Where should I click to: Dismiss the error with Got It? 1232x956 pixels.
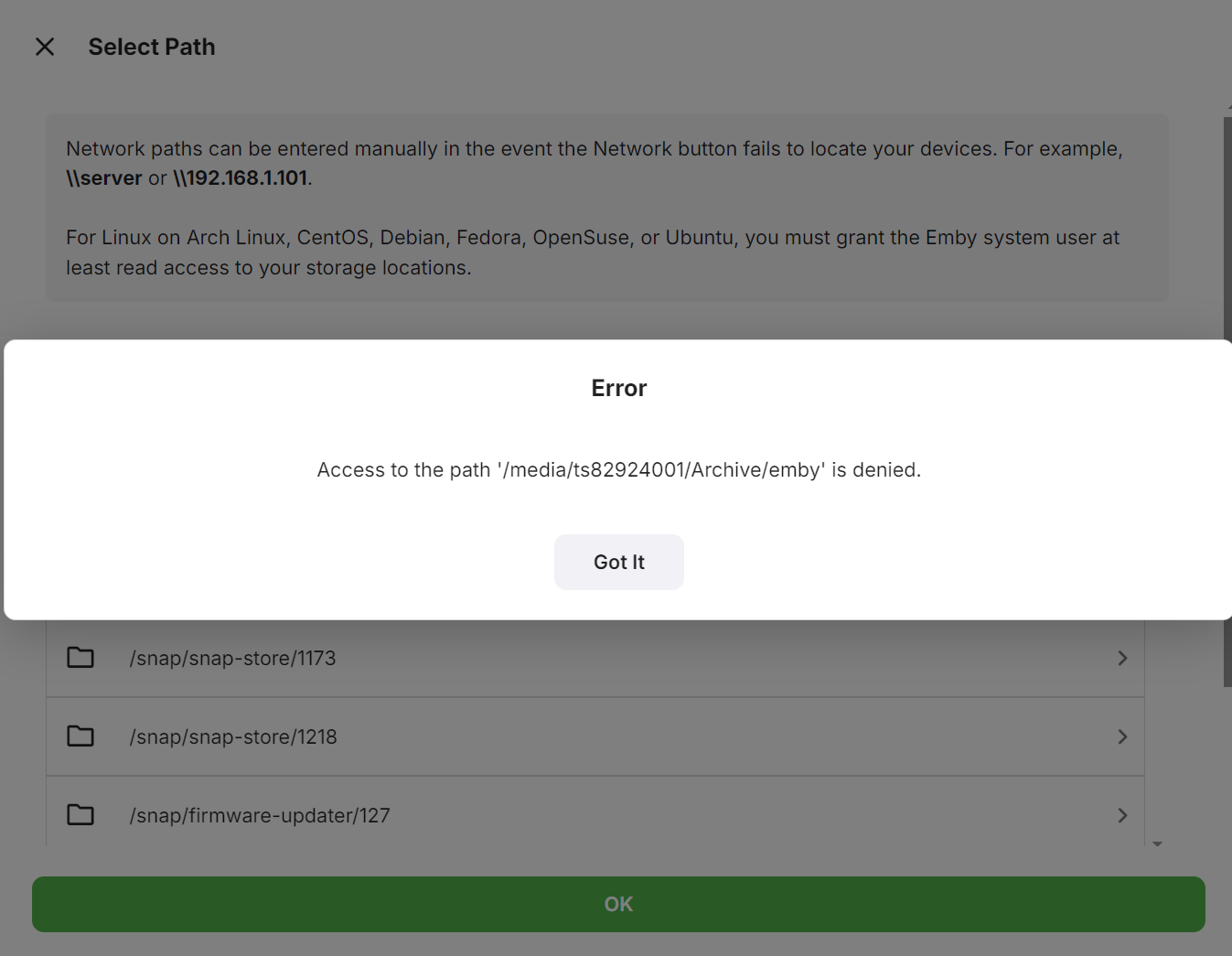click(618, 562)
